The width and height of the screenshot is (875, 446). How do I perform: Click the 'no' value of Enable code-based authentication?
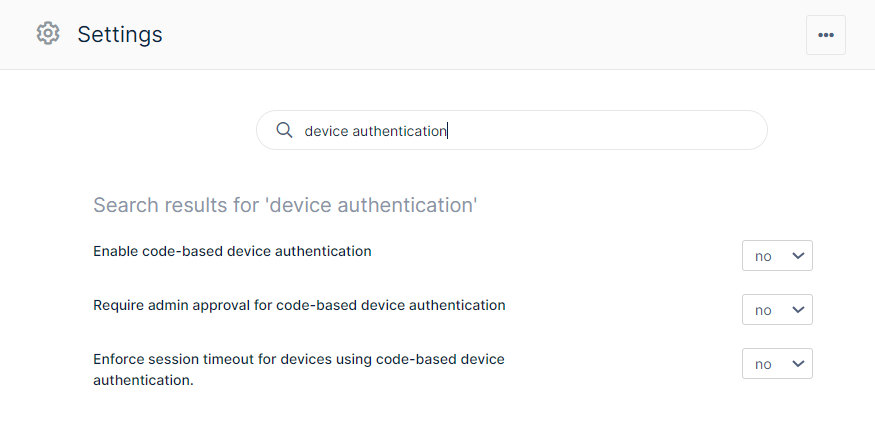(x=764, y=256)
